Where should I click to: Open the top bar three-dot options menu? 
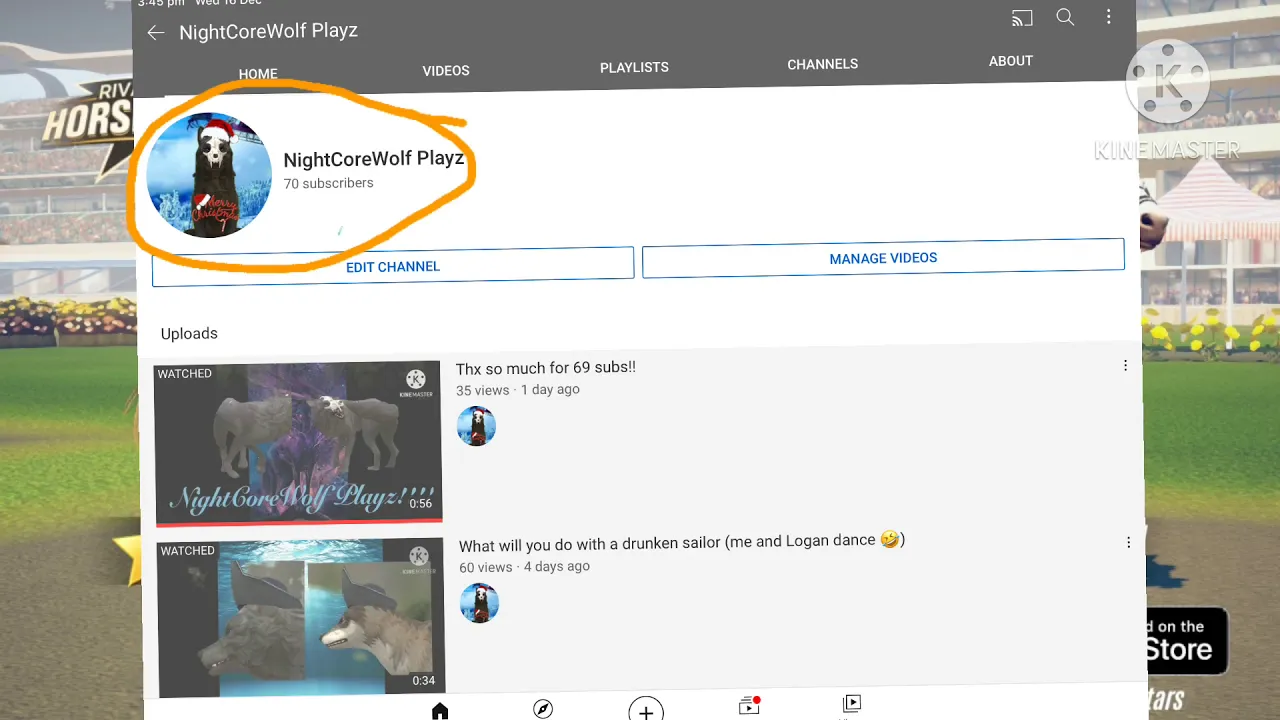click(1108, 17)
